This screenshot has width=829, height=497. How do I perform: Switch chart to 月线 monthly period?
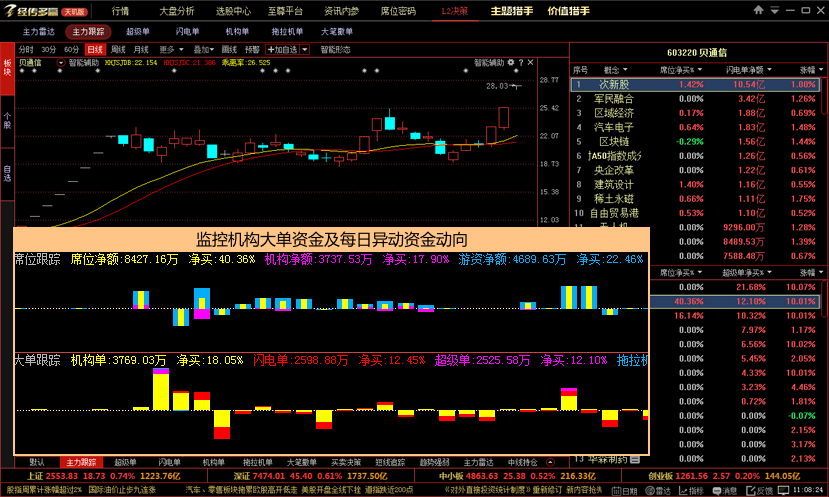[x=141, y=50]
